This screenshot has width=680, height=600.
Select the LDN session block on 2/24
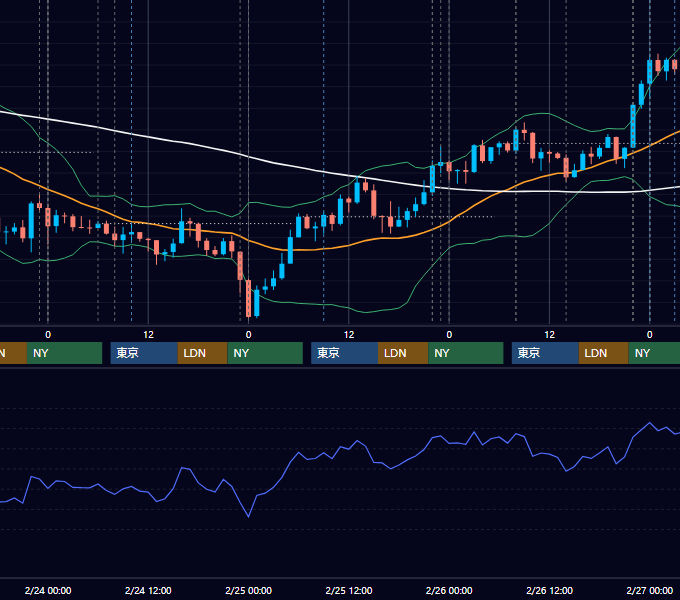tap(203, 353)
